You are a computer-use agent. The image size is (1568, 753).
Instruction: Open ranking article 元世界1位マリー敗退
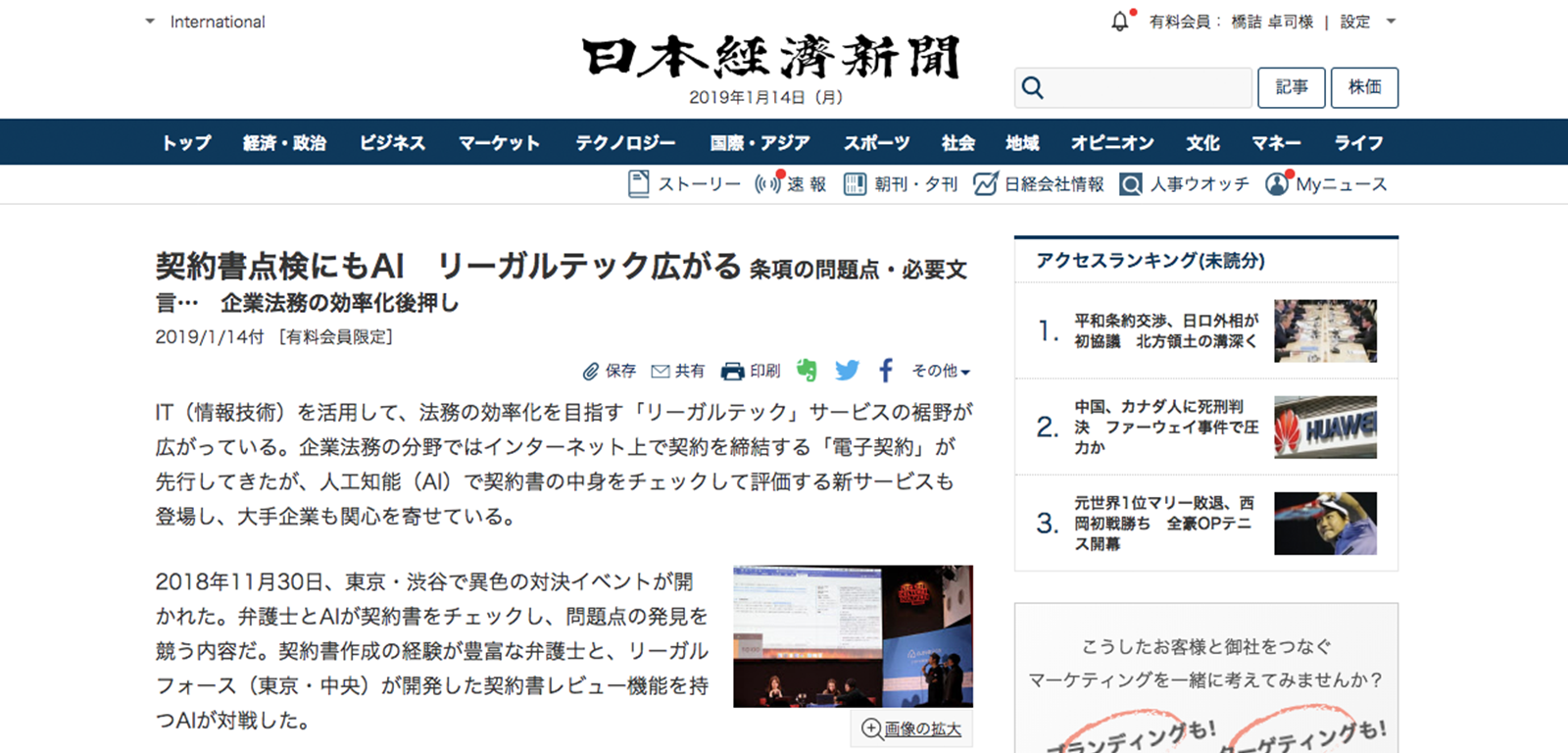pyautogui.click(x=1164, y=523)
